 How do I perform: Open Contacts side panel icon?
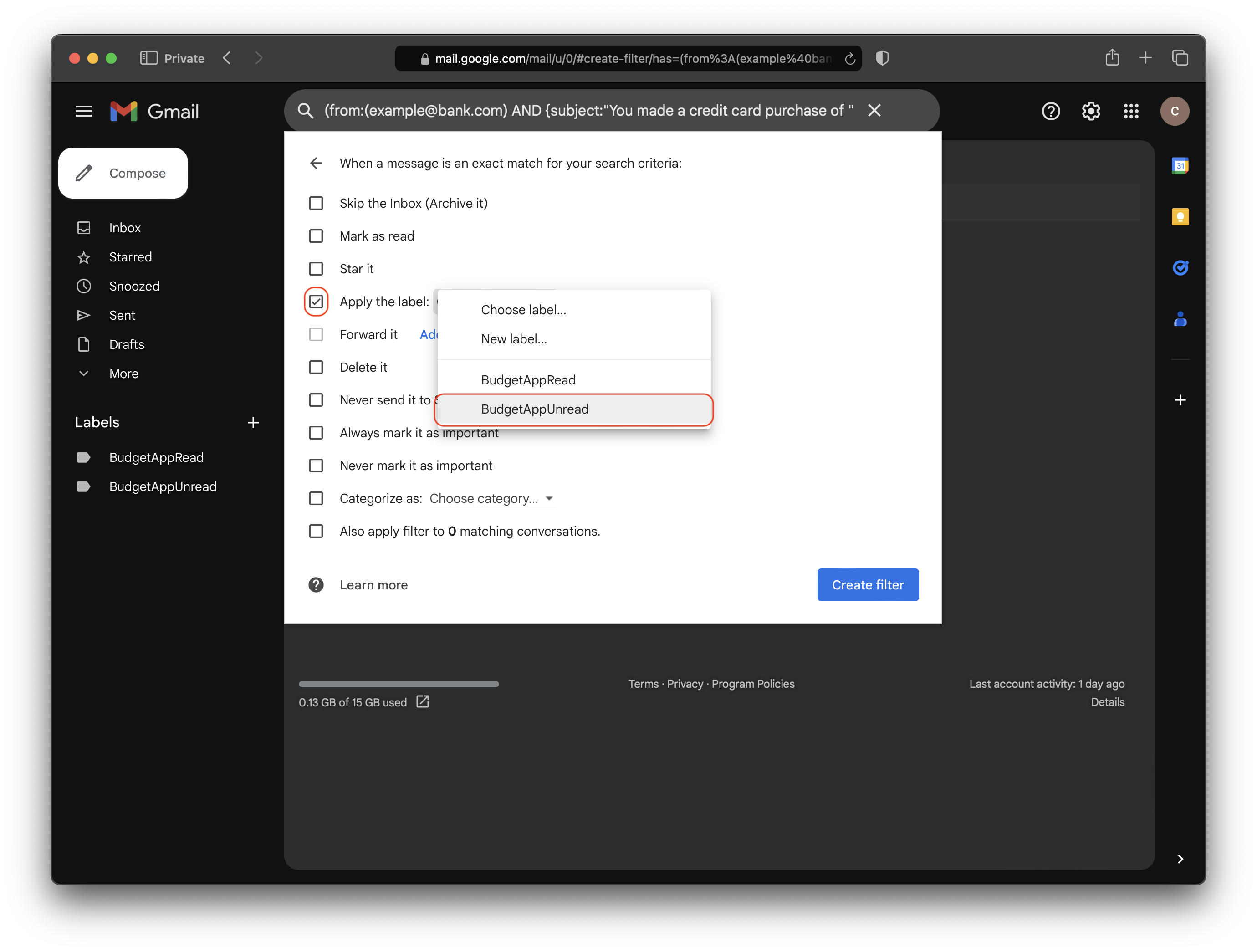[1180, 319]
